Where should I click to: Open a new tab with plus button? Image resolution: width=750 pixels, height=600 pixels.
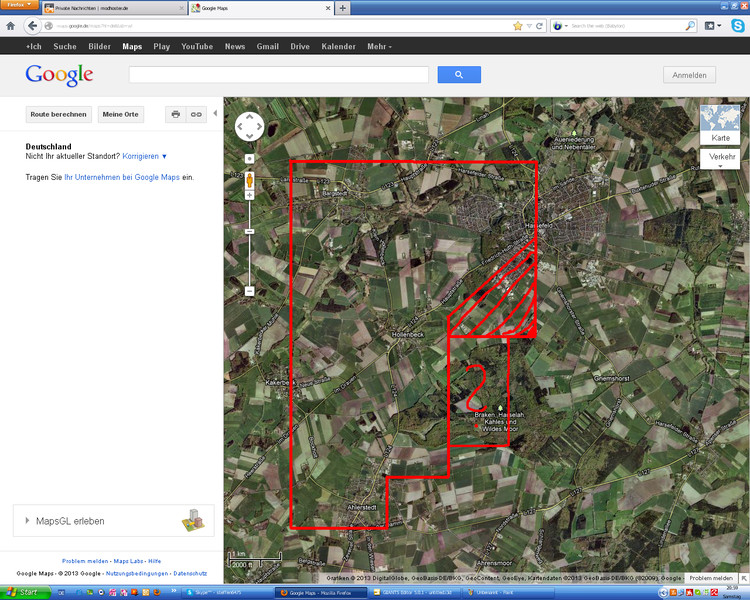342,8
